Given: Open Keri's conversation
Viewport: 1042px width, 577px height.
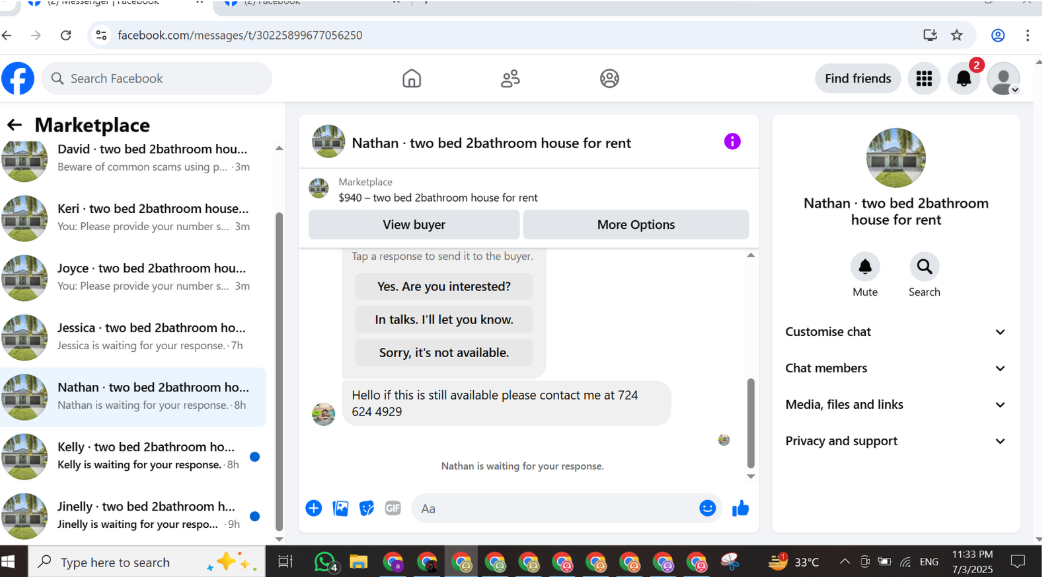Looking at the screenshot, I should [x=133, y=218].
